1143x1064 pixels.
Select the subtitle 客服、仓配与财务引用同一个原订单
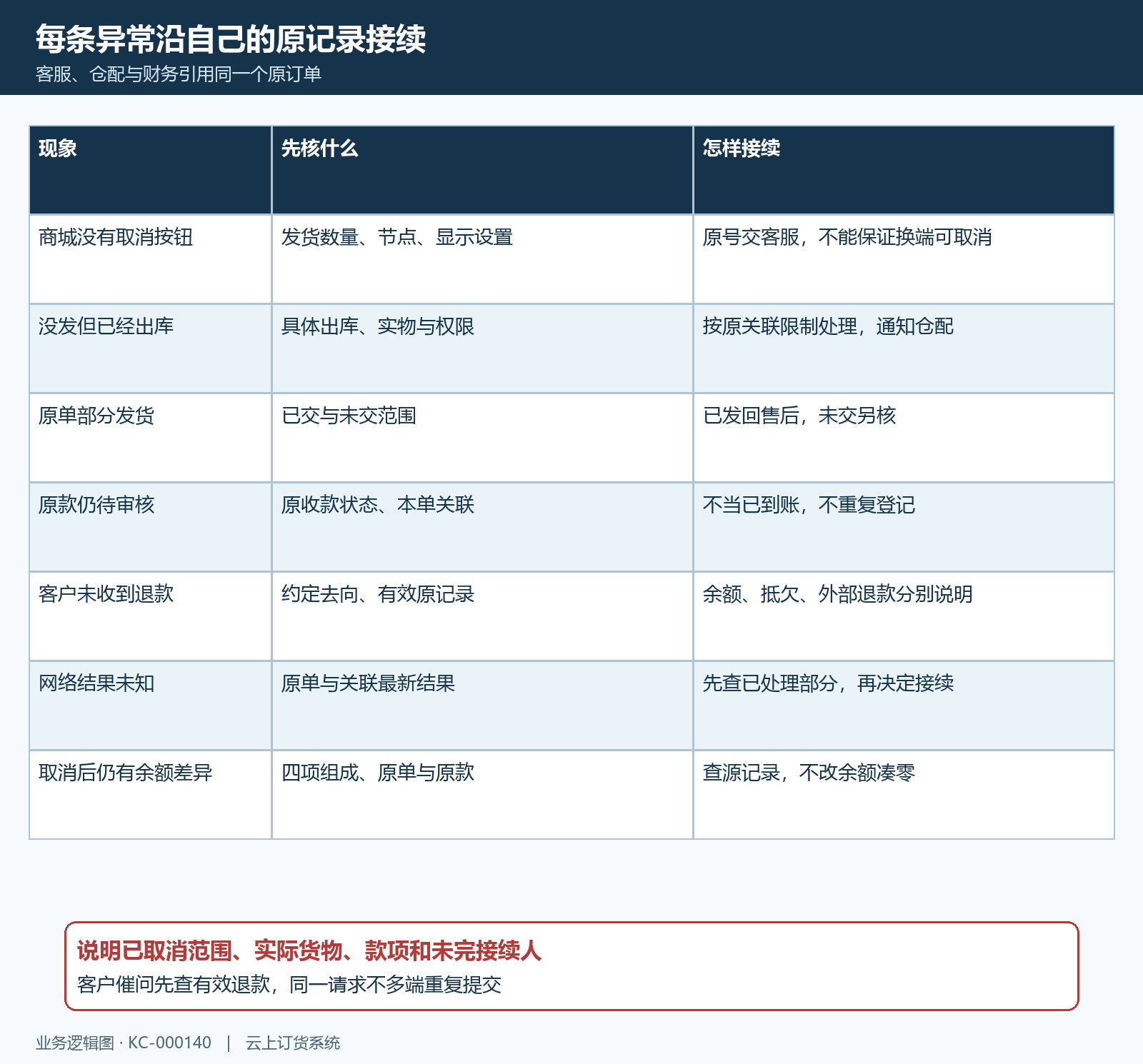(179, 74)
